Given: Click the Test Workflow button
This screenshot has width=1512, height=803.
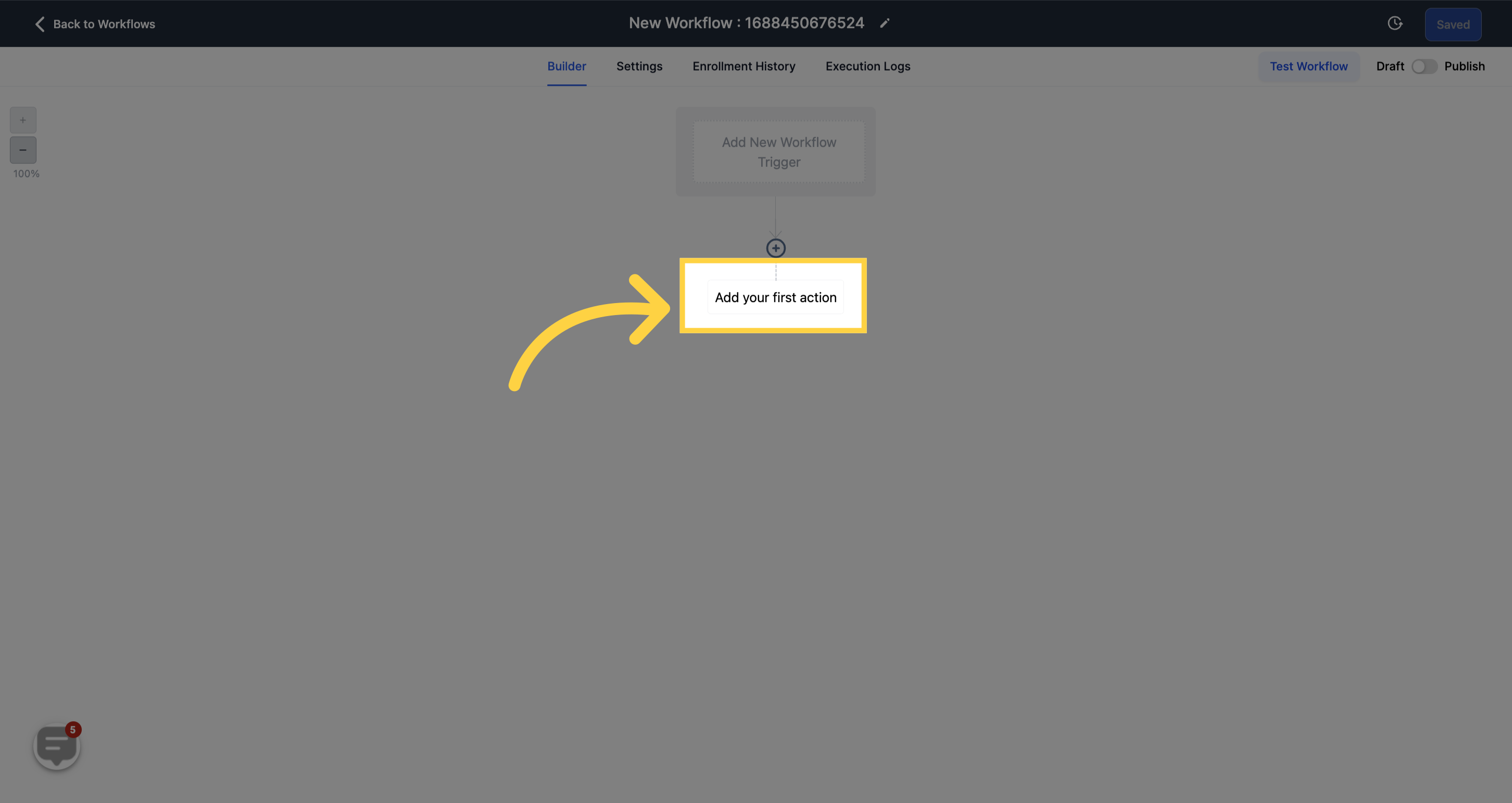Looking at the screenshot, I should tap(1309, 65).
